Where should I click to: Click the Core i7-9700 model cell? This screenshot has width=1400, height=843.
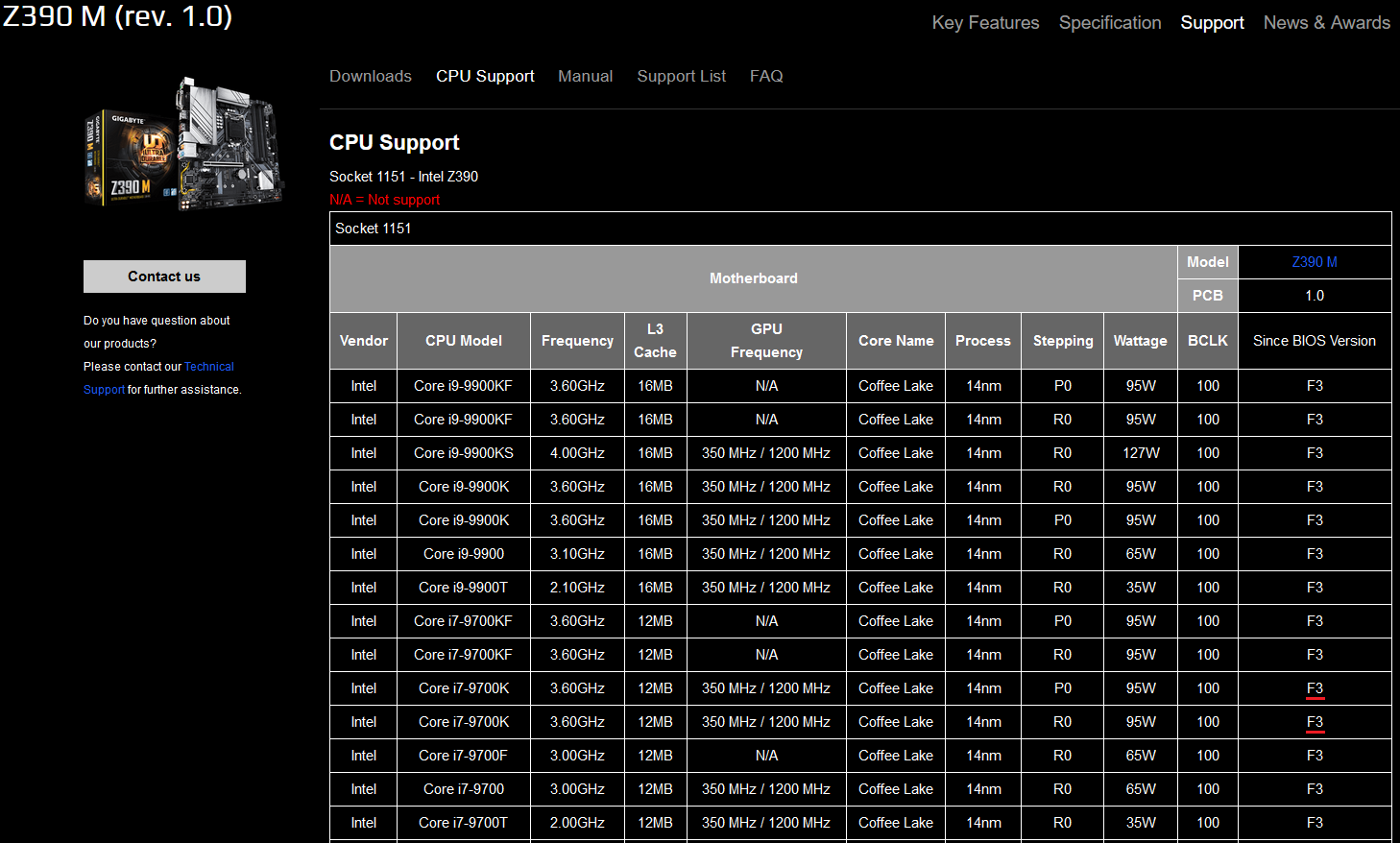[464, 789]
